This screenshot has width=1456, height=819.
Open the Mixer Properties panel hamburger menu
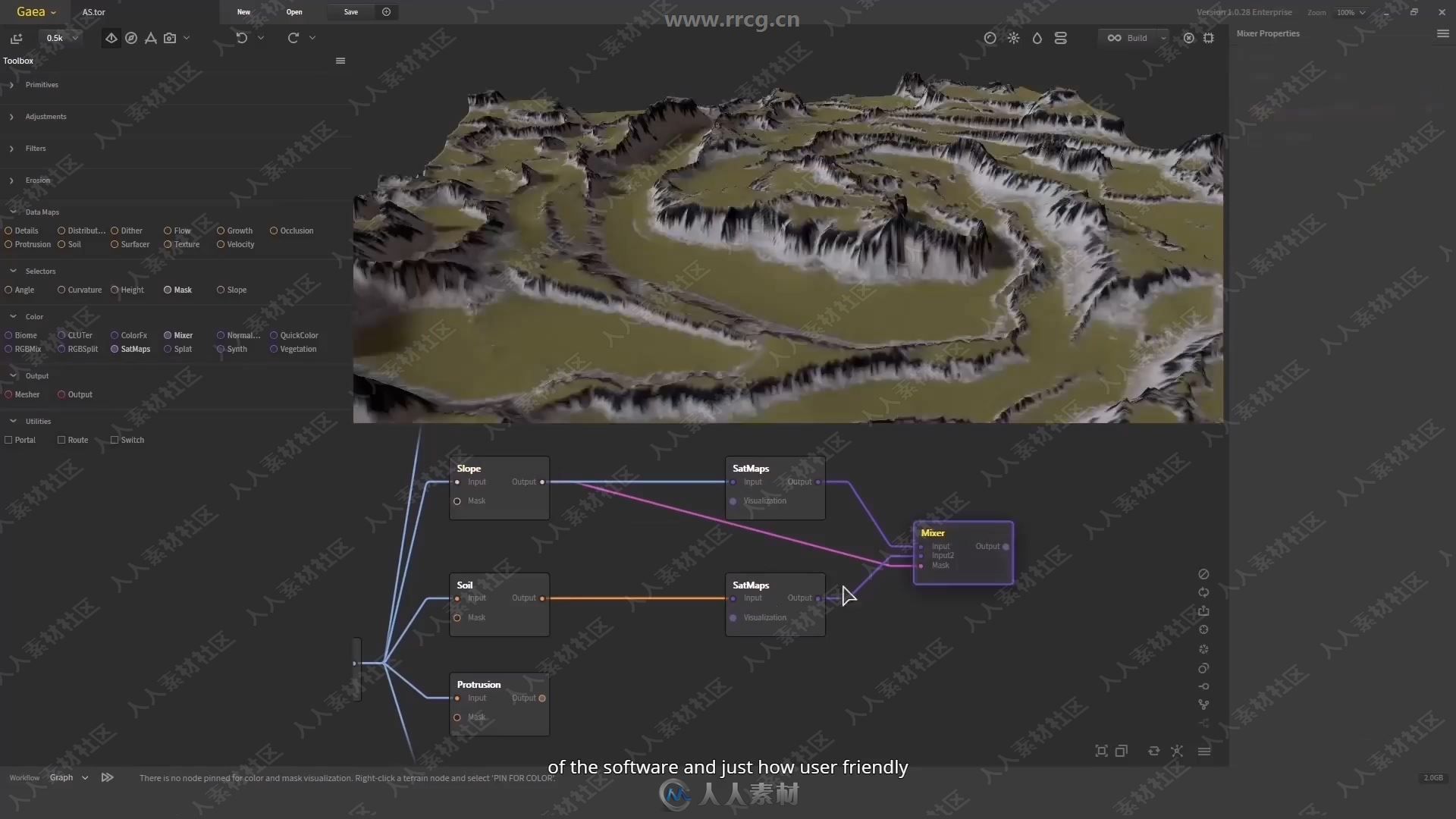[1442, 33]
